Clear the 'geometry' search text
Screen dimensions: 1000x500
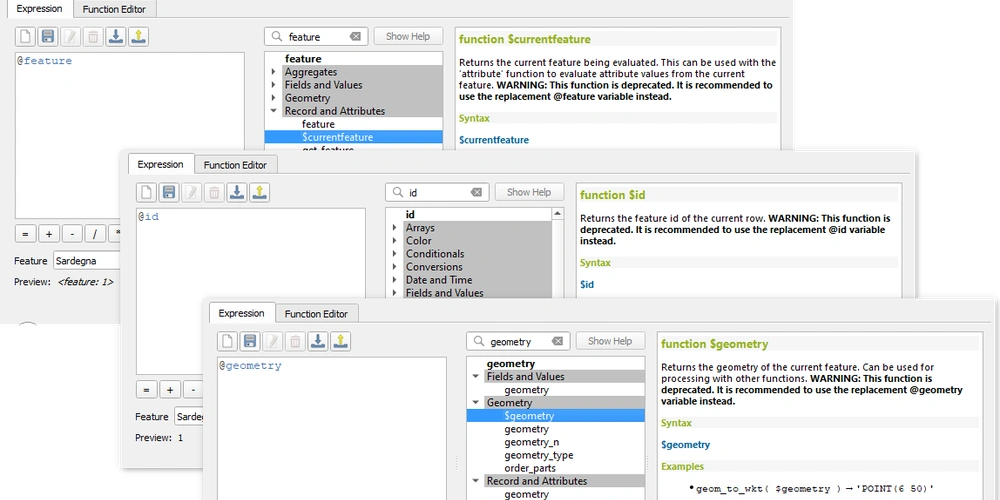[557, 342]
